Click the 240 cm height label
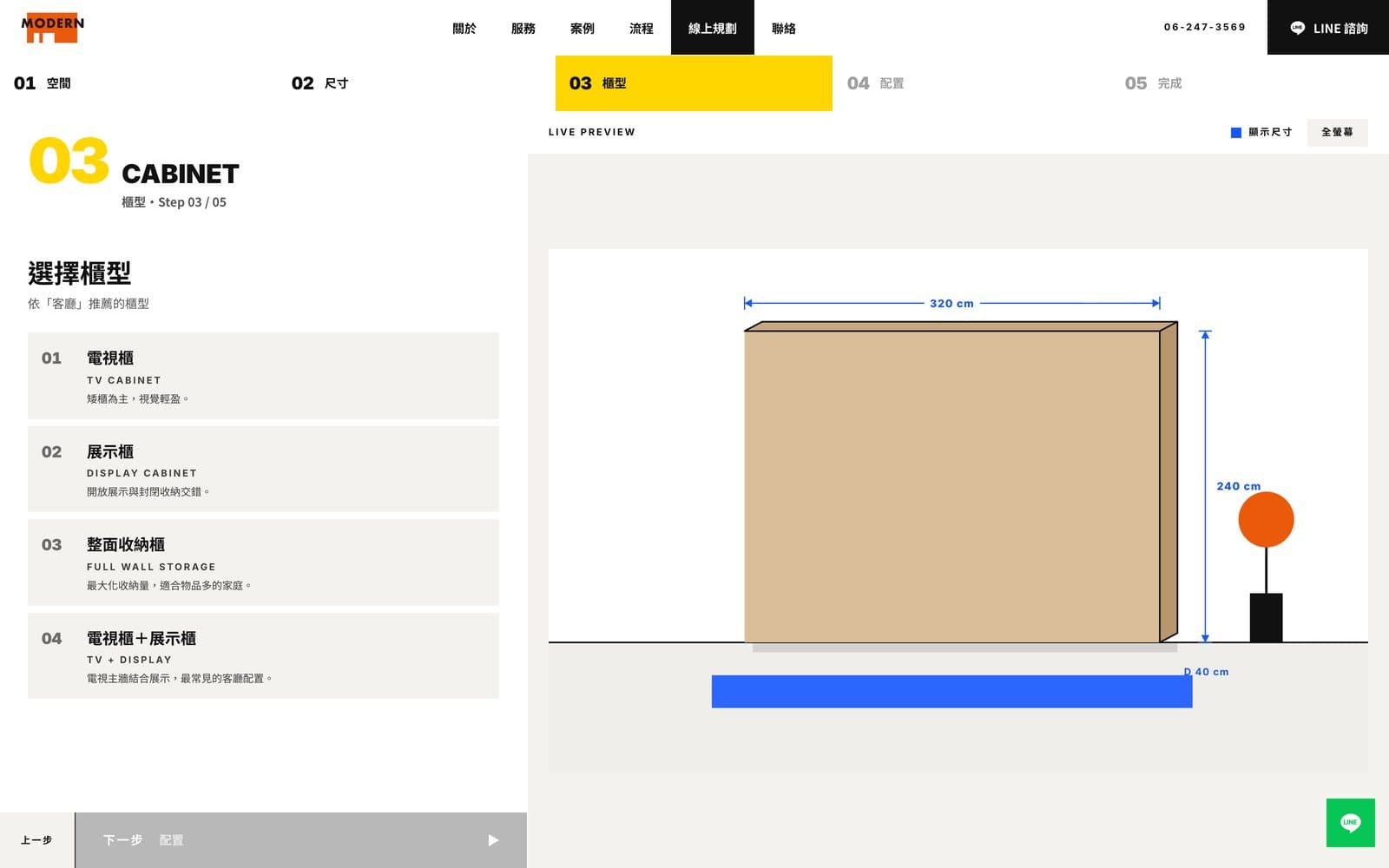 pos(1239,486)
